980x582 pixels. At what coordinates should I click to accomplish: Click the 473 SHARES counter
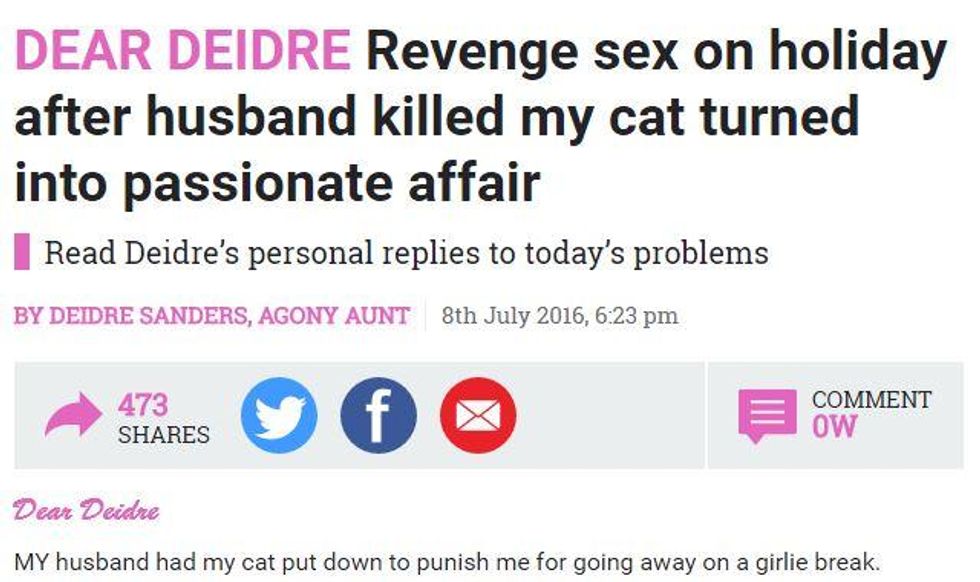(164, 418)
